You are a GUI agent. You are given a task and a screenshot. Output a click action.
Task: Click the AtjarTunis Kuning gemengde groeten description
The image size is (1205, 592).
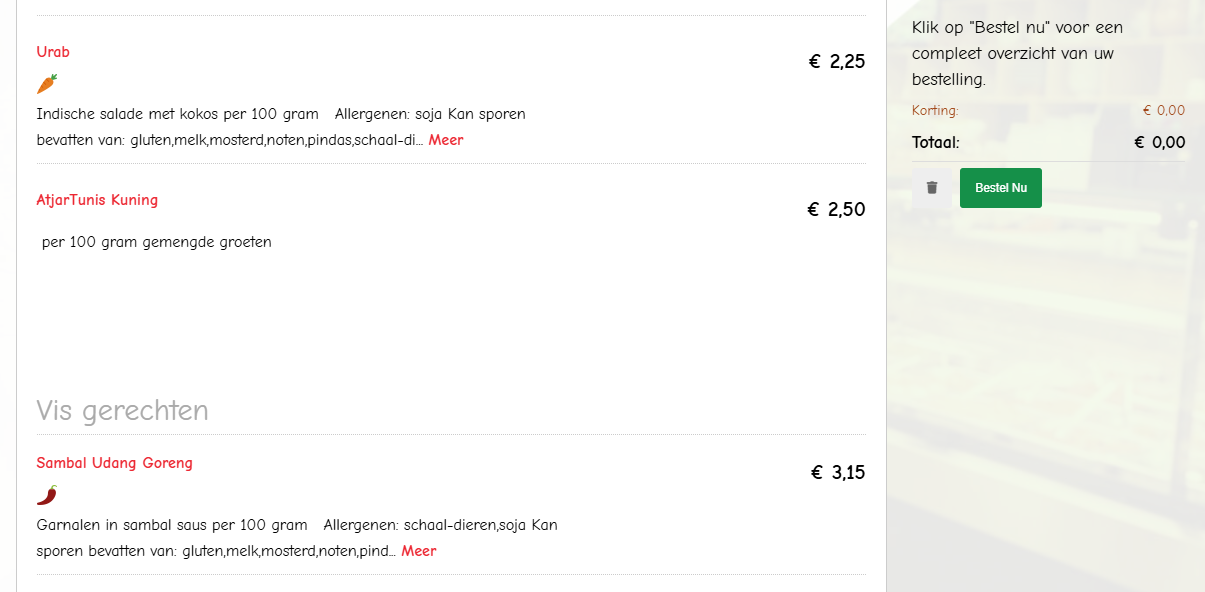tap(155, 241)
